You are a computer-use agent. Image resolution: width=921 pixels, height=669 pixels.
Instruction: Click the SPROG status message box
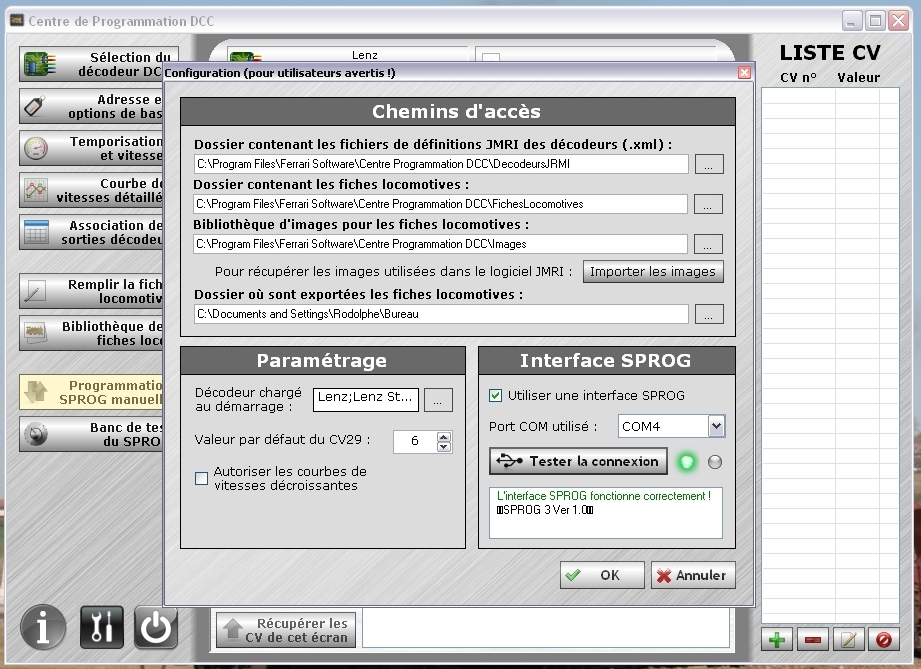606,512
